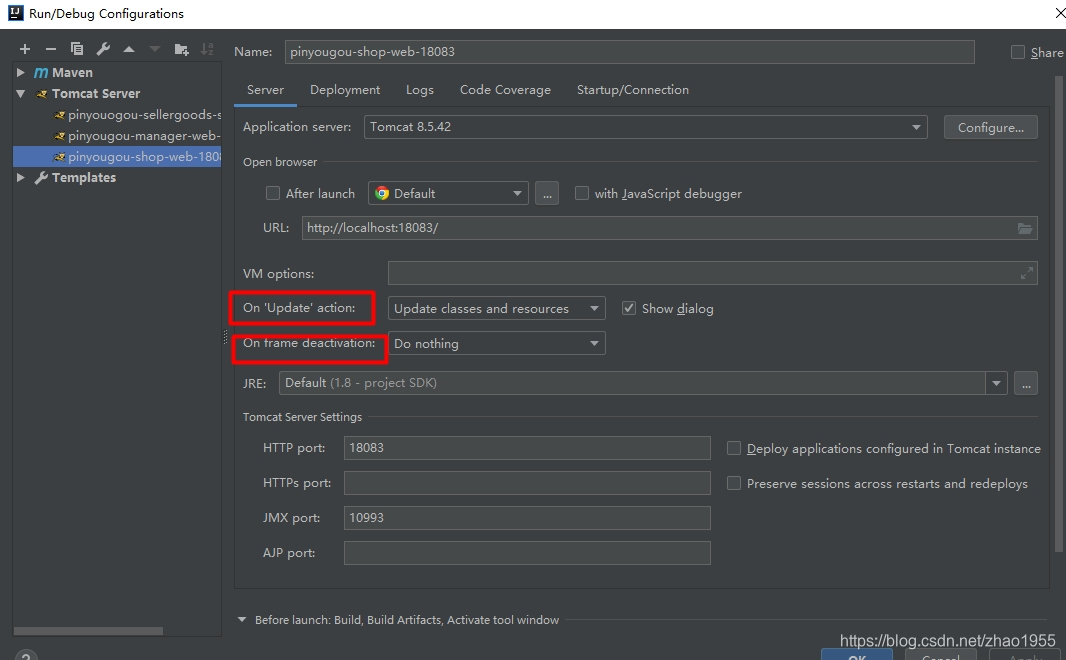Viewport: 1066px width, 660px height.
Task: Add a new configuration with plus icon
Action: [x=25, y=49]
